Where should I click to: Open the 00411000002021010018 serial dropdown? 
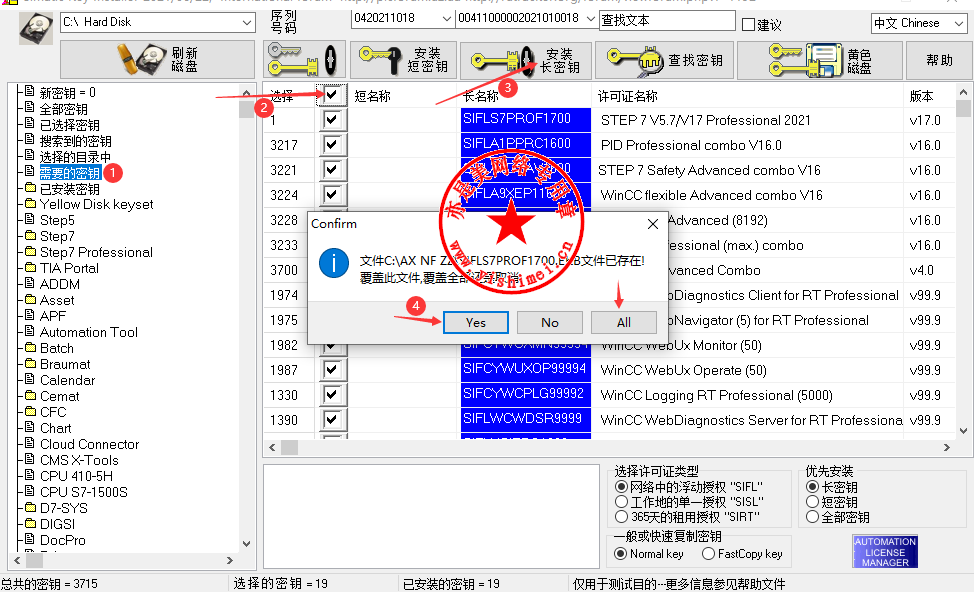point(590,19)
